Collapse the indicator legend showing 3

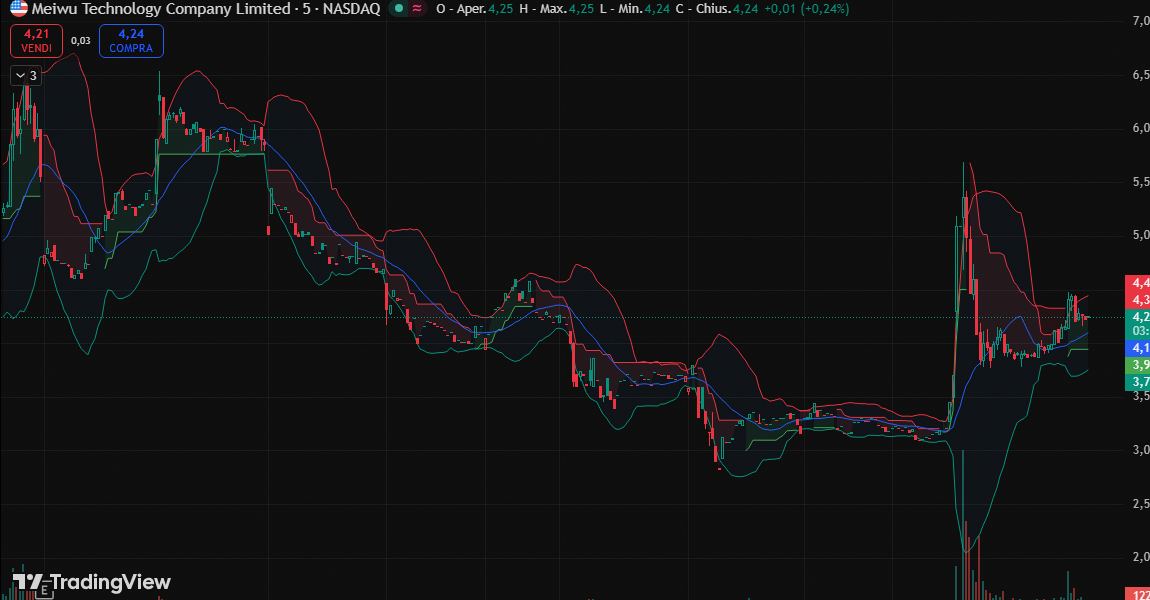point(26,76)
